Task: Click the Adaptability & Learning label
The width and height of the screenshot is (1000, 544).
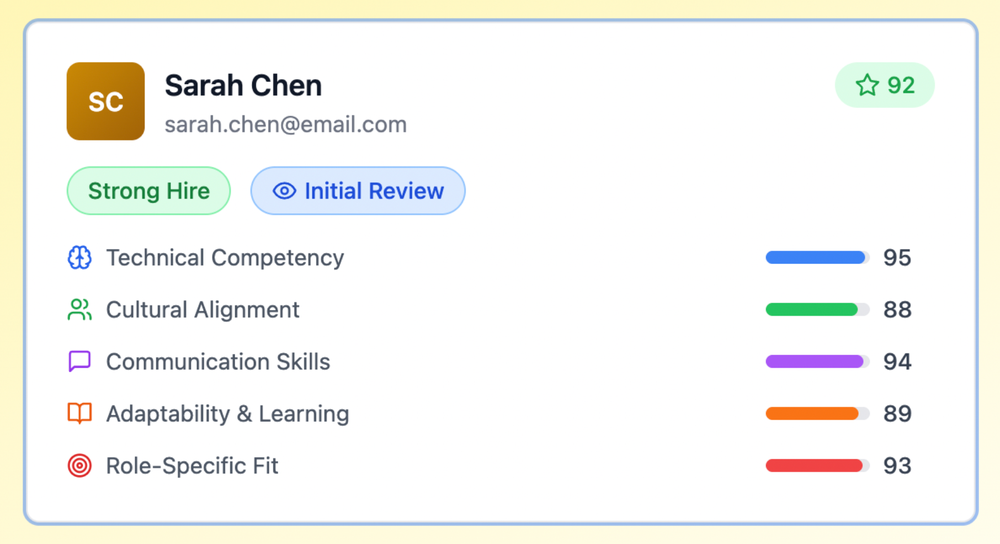Action: 227,414
